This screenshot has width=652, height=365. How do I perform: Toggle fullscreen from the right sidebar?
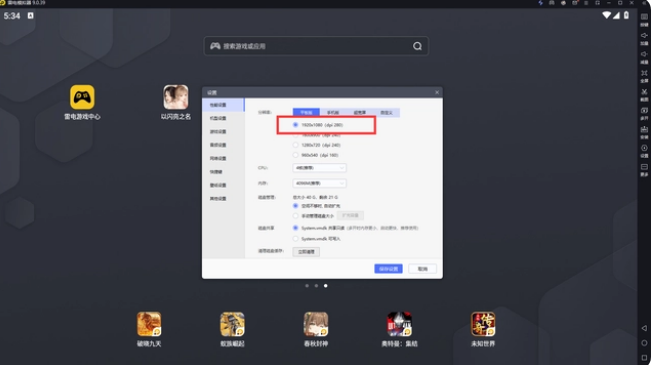[x=644, y=76]
